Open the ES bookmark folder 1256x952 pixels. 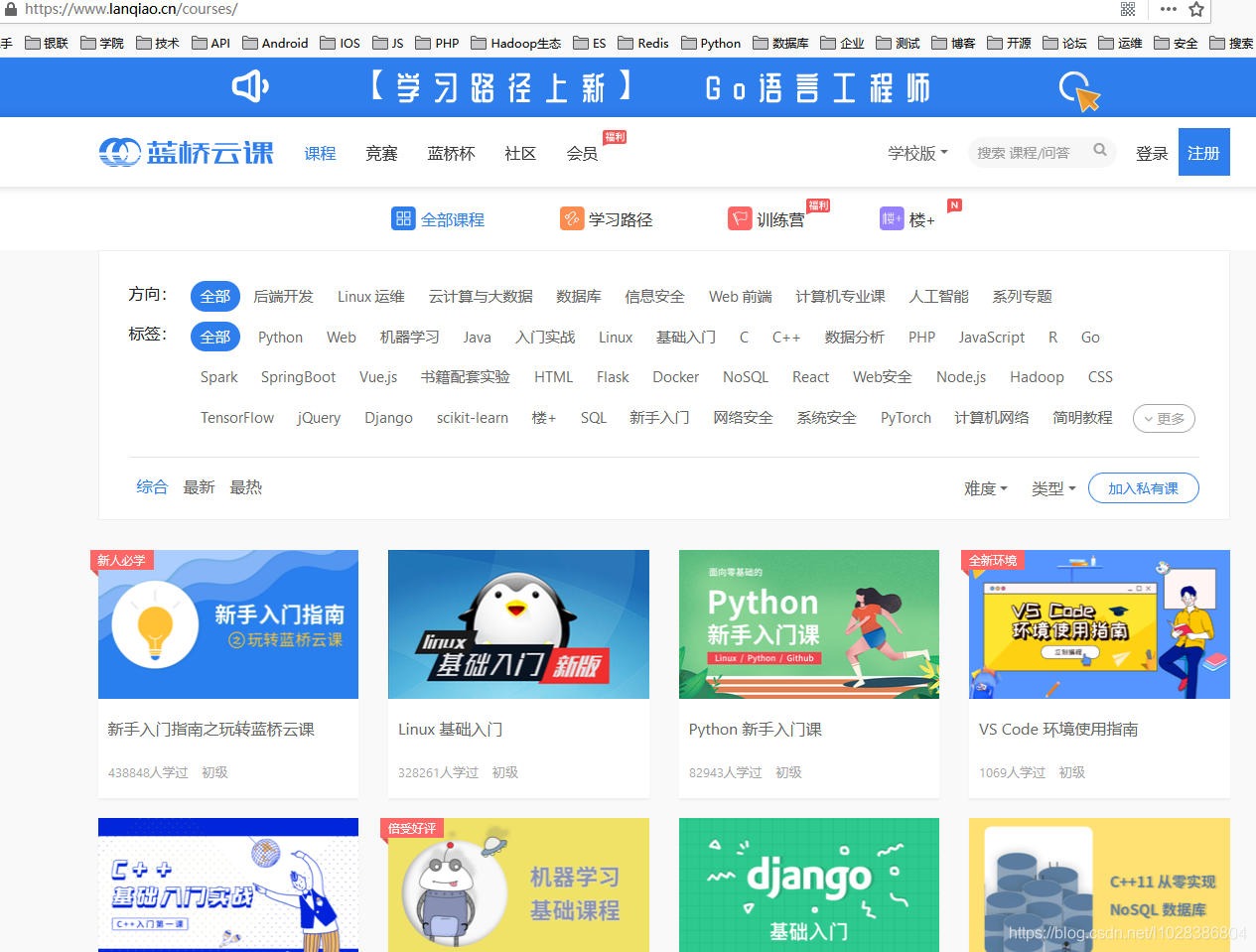589,43
